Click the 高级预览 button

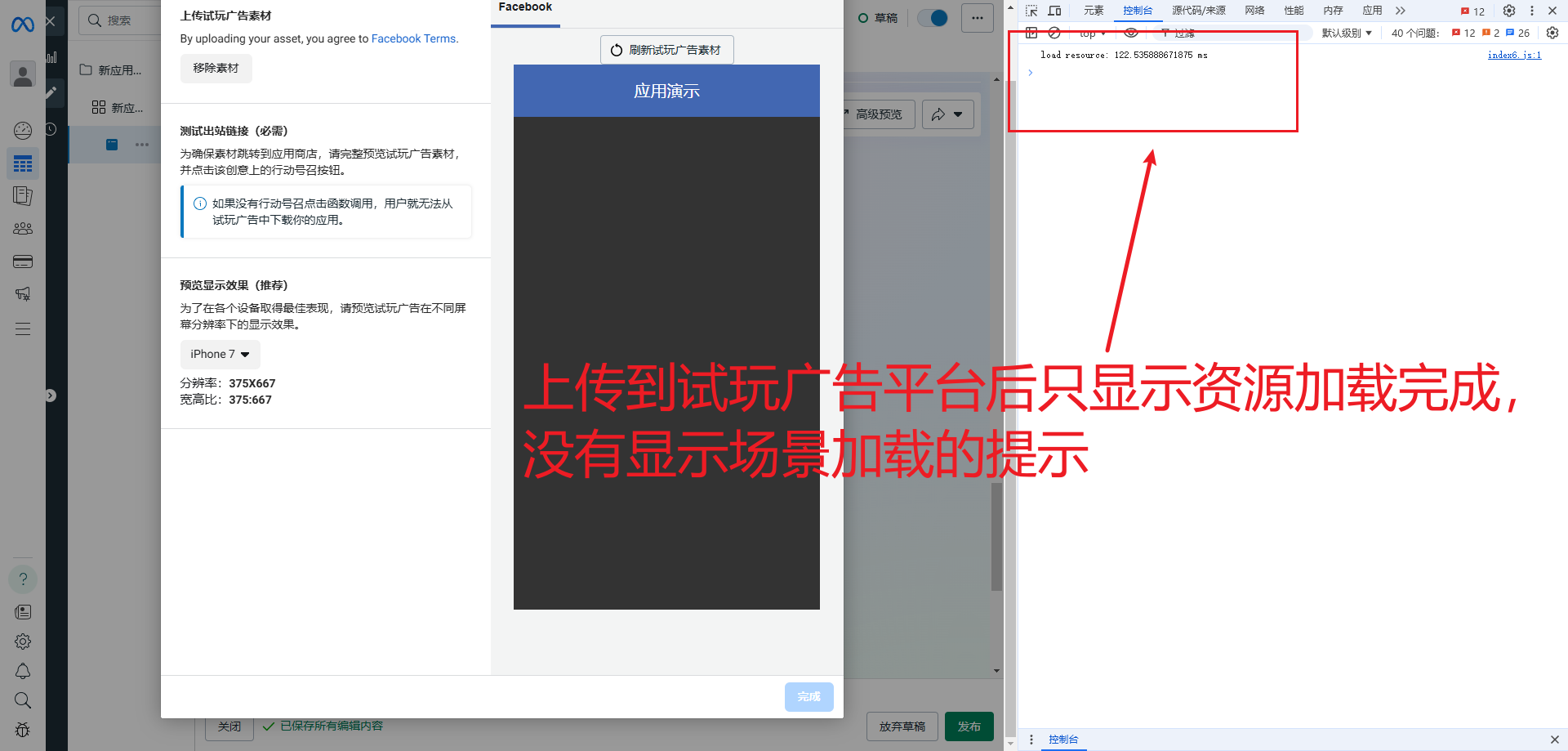tap(879, 114)
